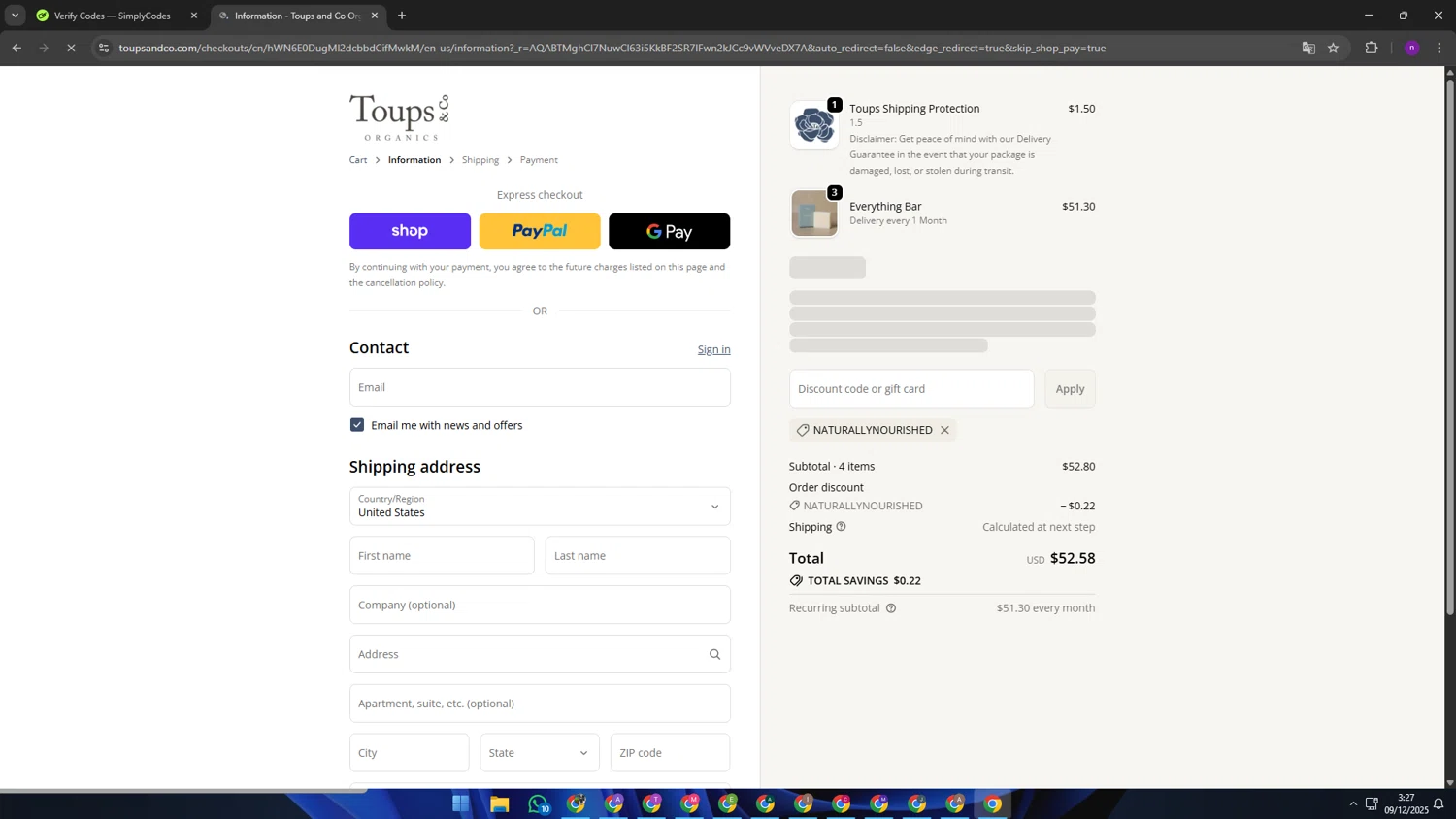Select the Payment breadcrumb step

539,160
